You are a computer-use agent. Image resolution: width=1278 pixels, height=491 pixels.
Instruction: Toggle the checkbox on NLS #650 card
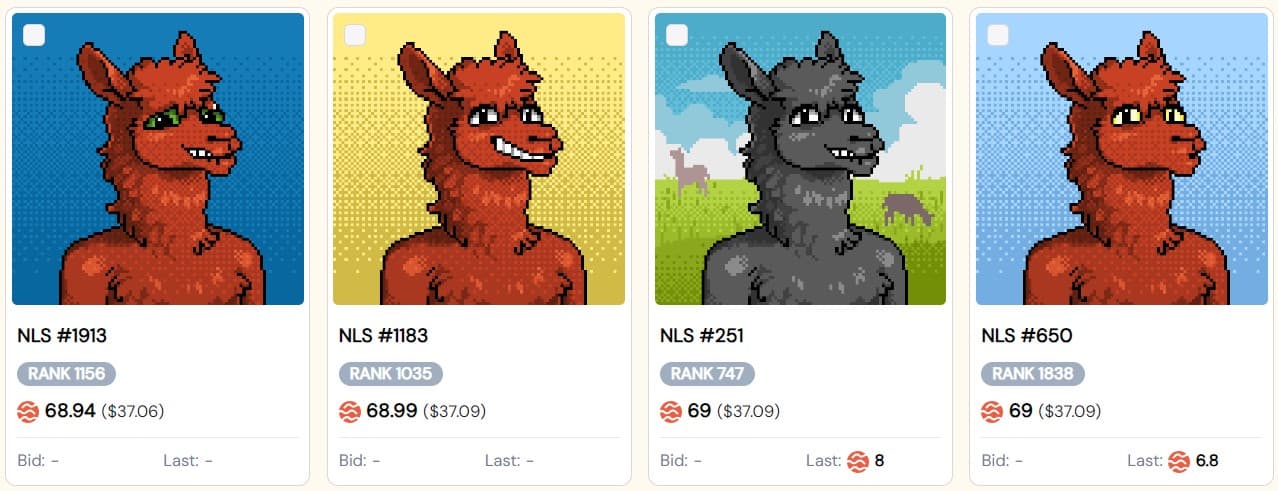[998, 35]
